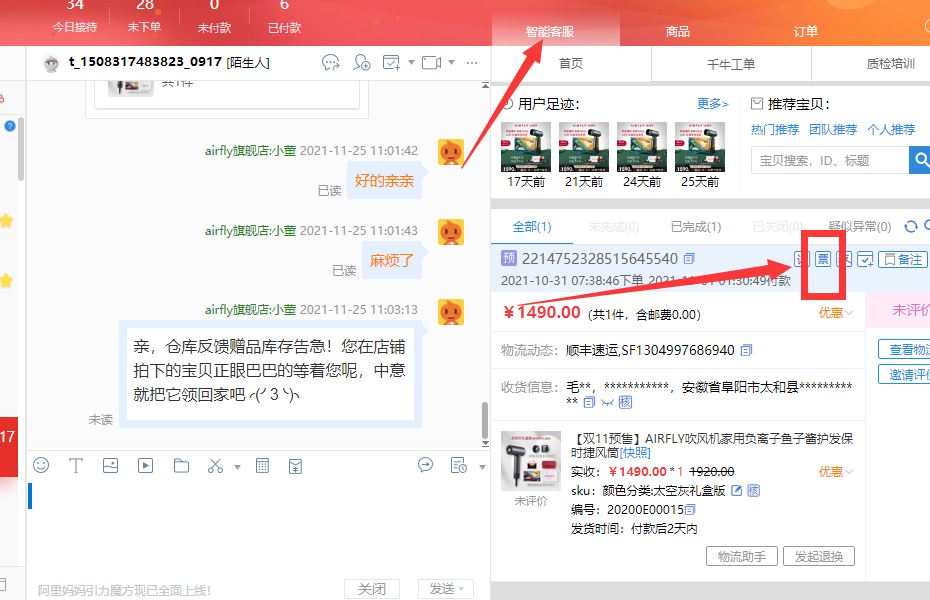This screenshot has height=600, width=930.
Task: Click the blue search magnifier button
Action: pos(920,160)
